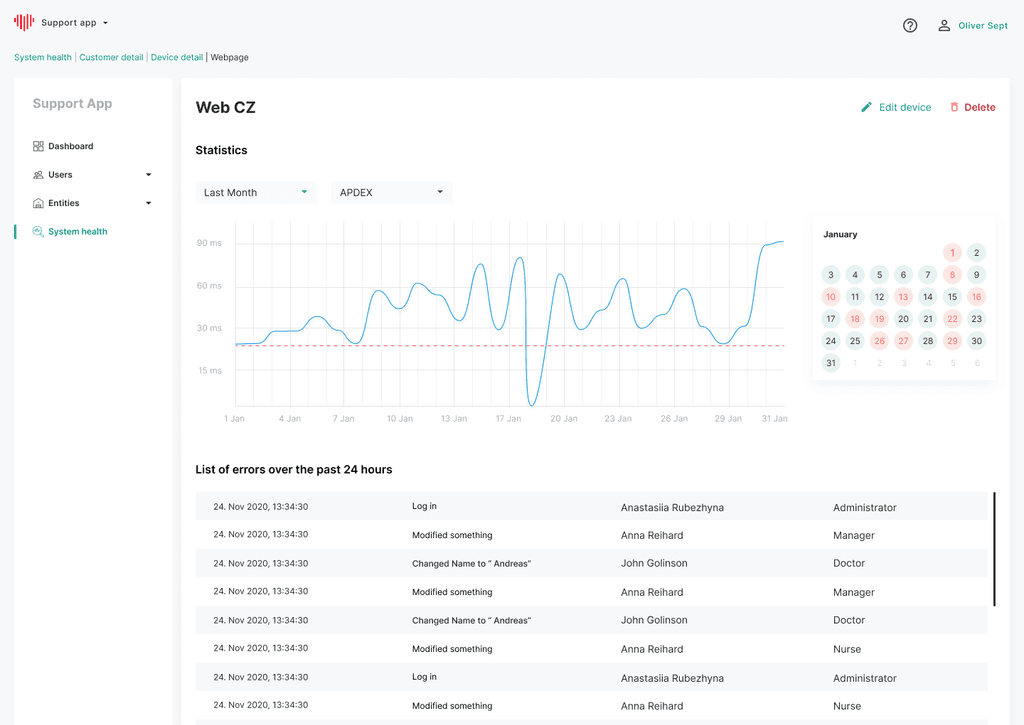Expand the Entities sidebar submenu arrow
The height and width of the screenshot is (725, 1024).
pyautogui.click(x=148, y=203)
